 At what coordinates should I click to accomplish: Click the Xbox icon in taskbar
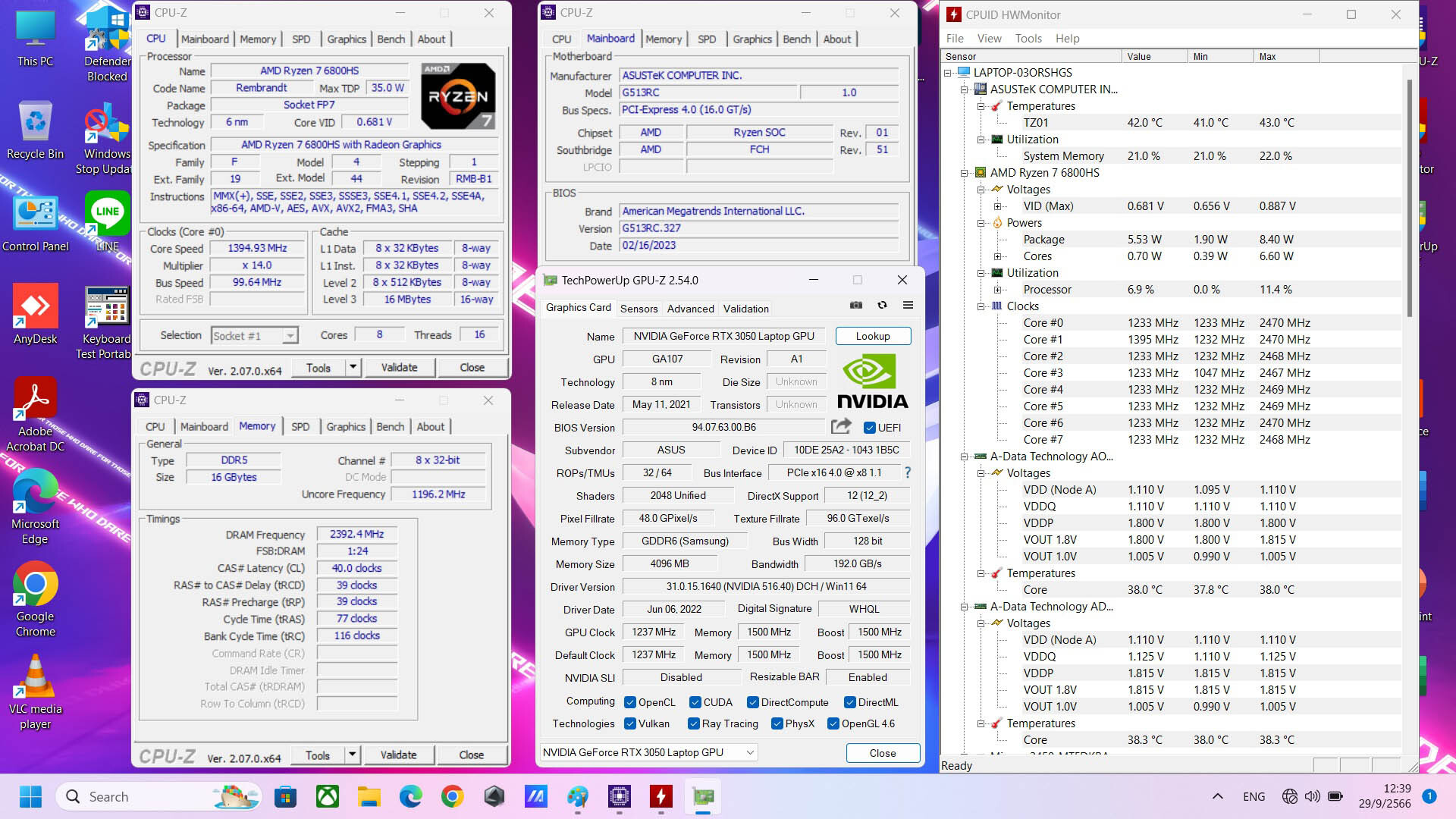(327, 796)
